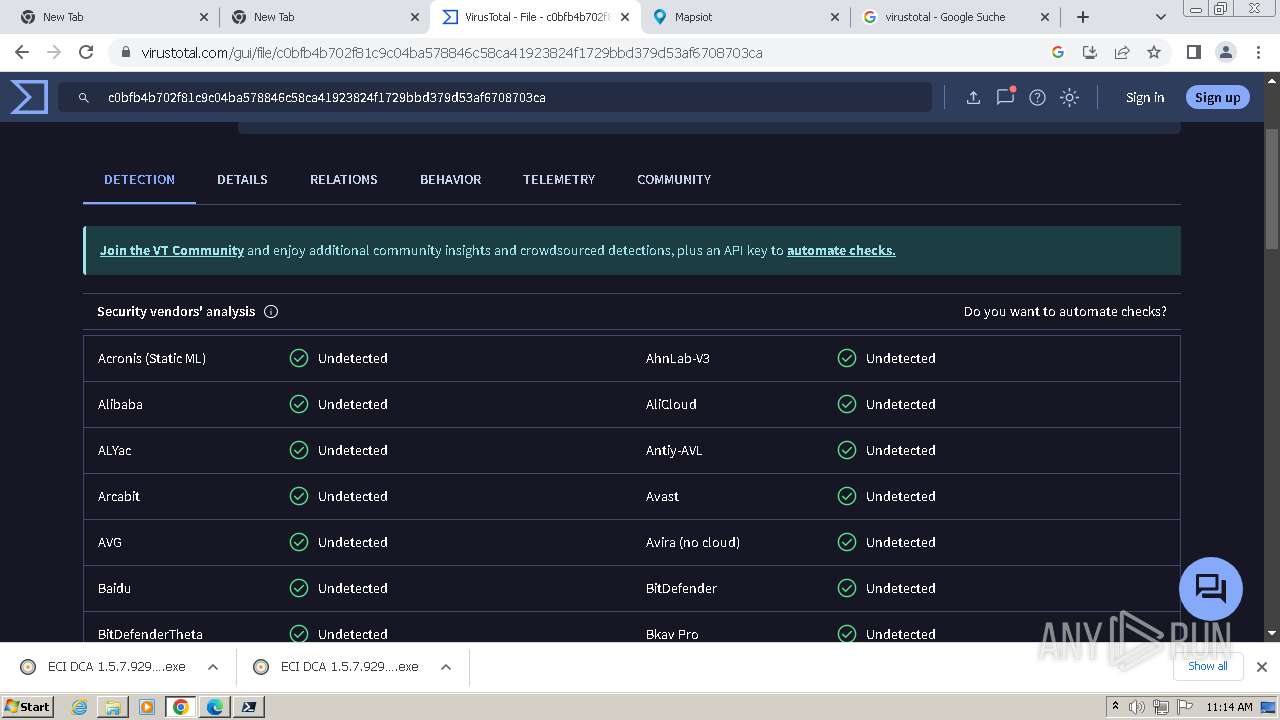Click the install app icon in address bar

point(1090,52)
